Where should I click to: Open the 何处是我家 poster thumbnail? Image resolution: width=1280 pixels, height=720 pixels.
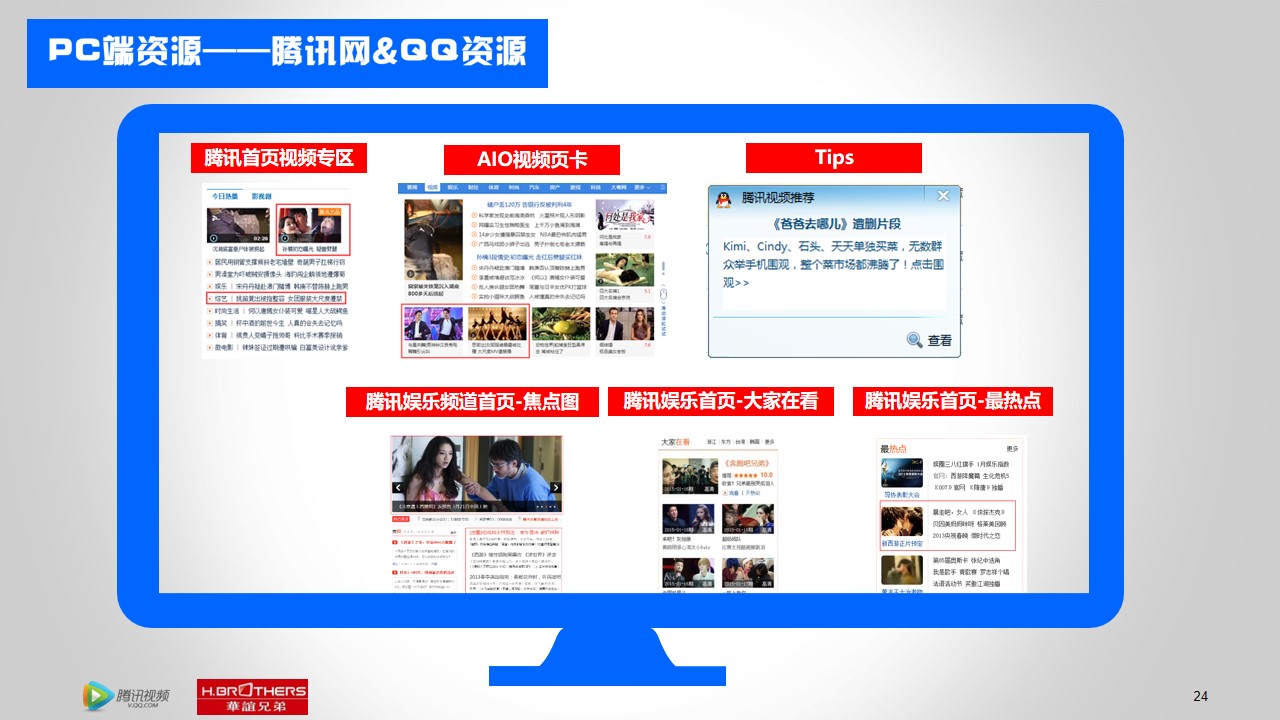point(625,214)
